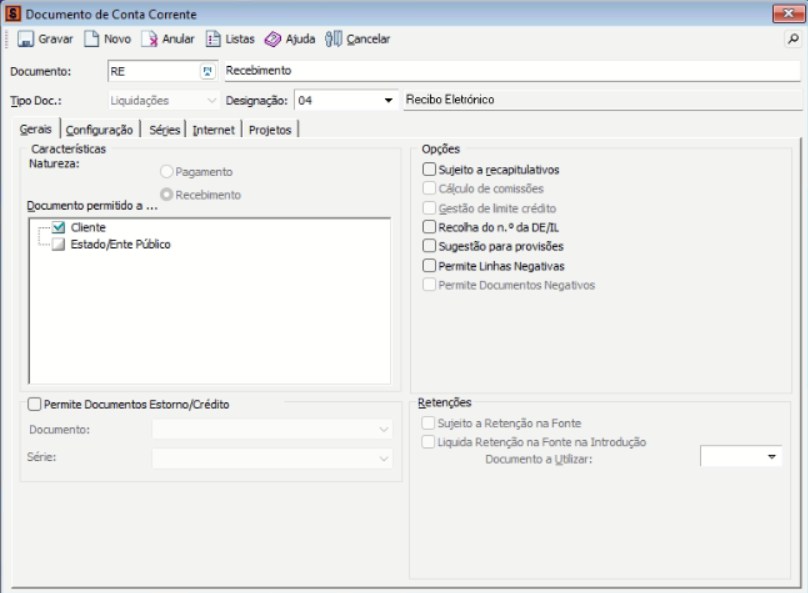Click the lookup icon in Documento field
Image resolution: width=808 pixels, height=593 pixels.
208,72
